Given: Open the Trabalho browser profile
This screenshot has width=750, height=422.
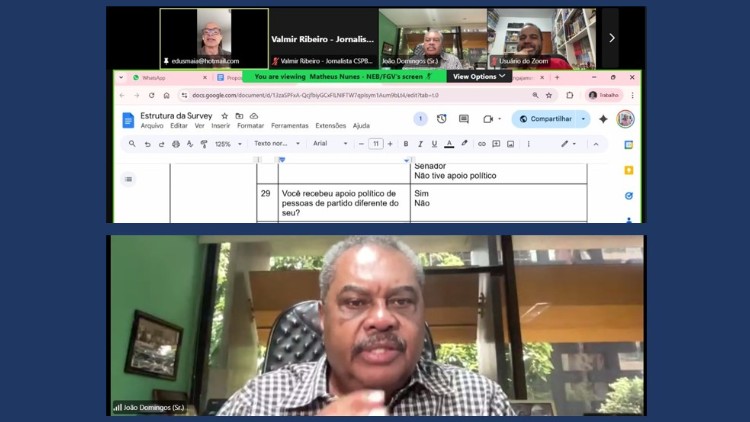Looking at the screenshot, I should (x=604, y=95).
